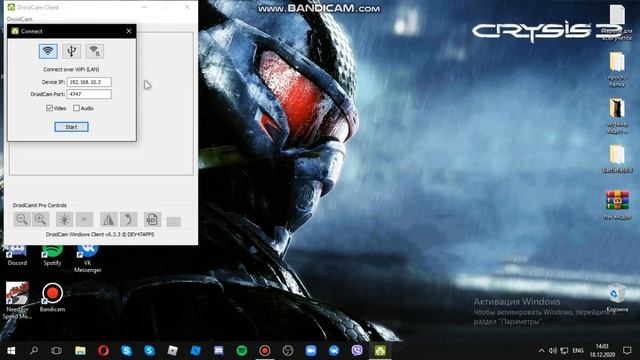
Task: Select the WiFi Server mode icon
Action: pyautogui.click(x=95, y=51)
